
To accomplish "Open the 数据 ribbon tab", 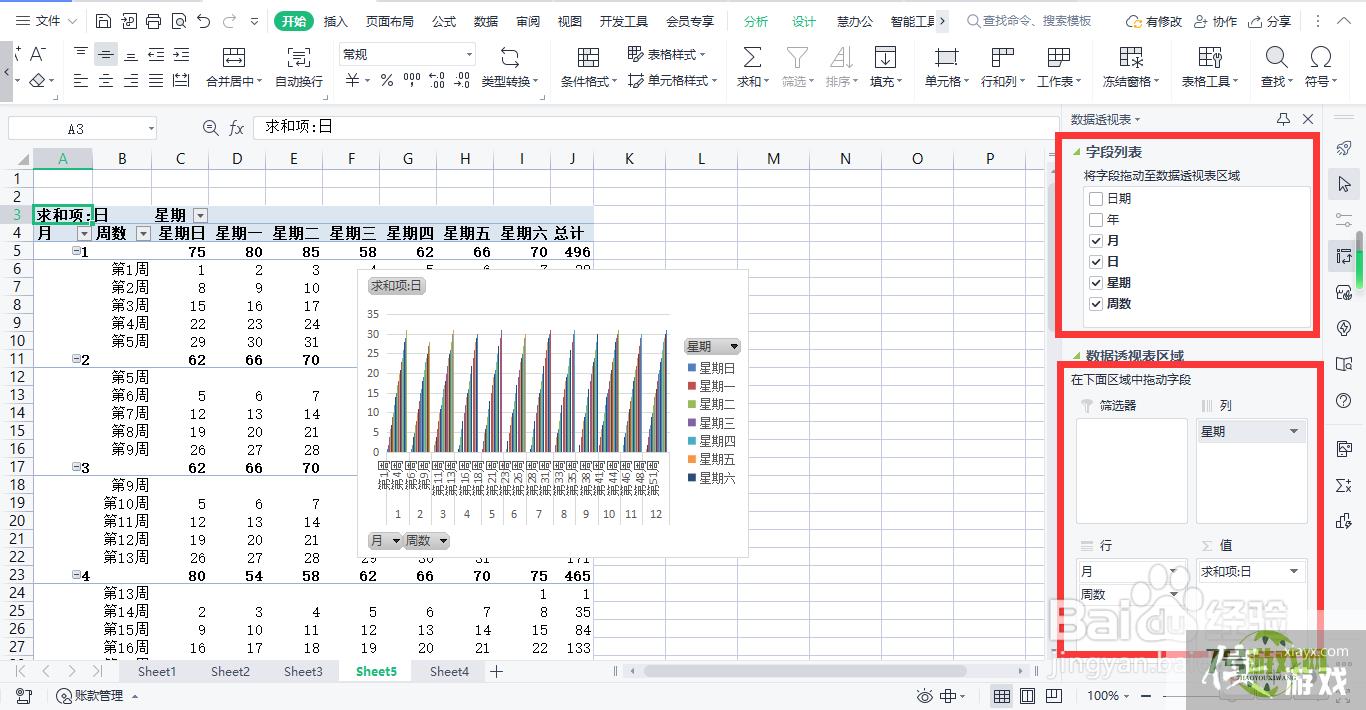I will click(486, 21).
